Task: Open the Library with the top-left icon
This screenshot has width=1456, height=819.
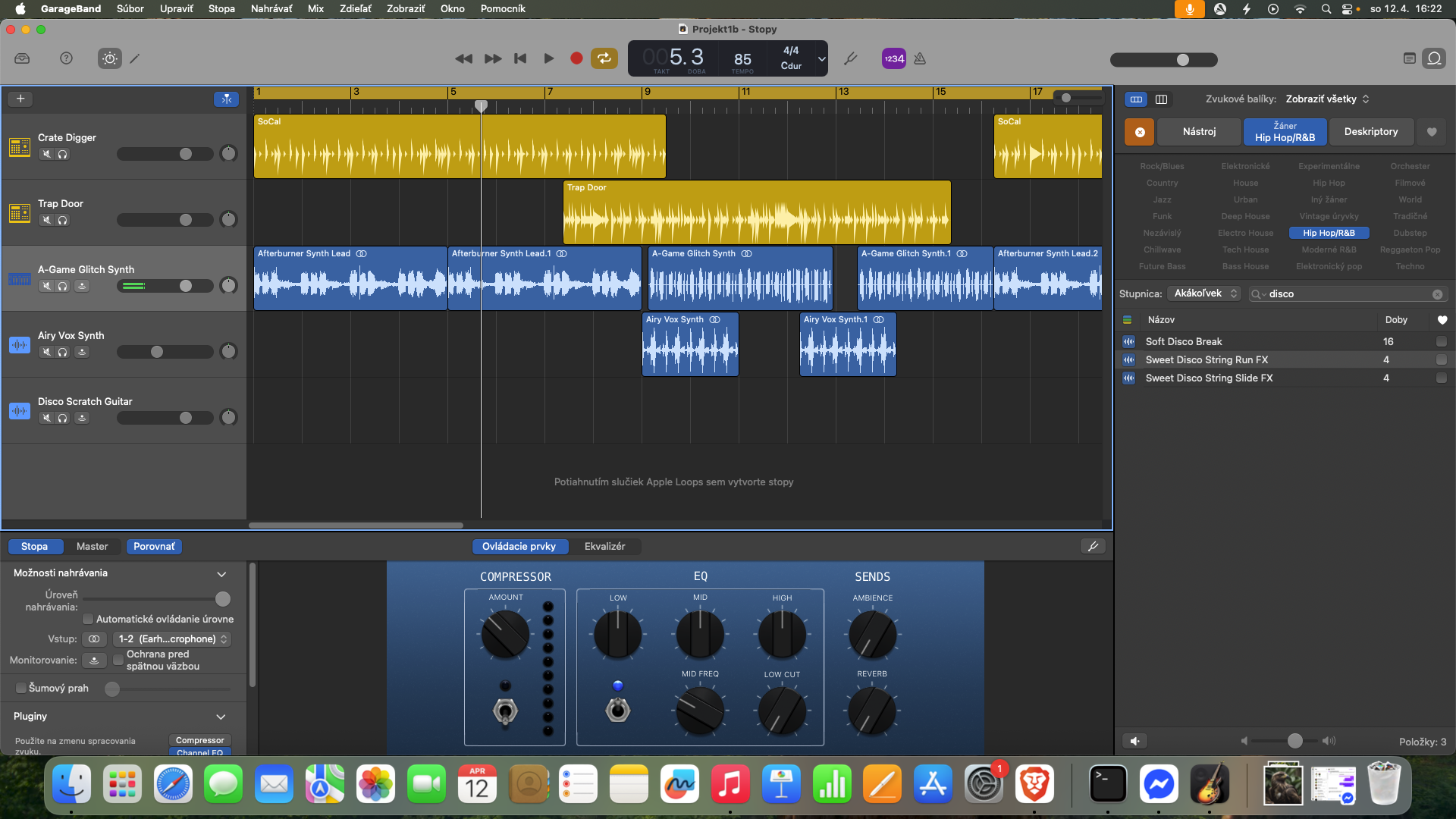Action: [22, 58]
